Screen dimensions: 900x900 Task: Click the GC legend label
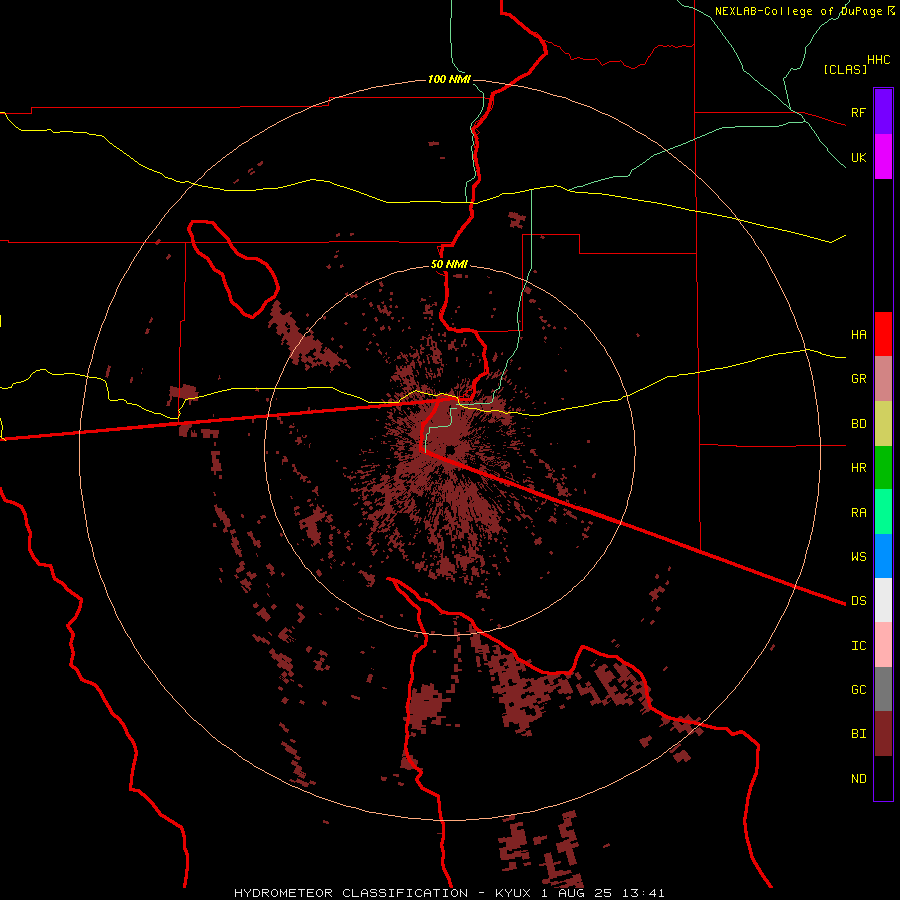click(x=858, y=689)
